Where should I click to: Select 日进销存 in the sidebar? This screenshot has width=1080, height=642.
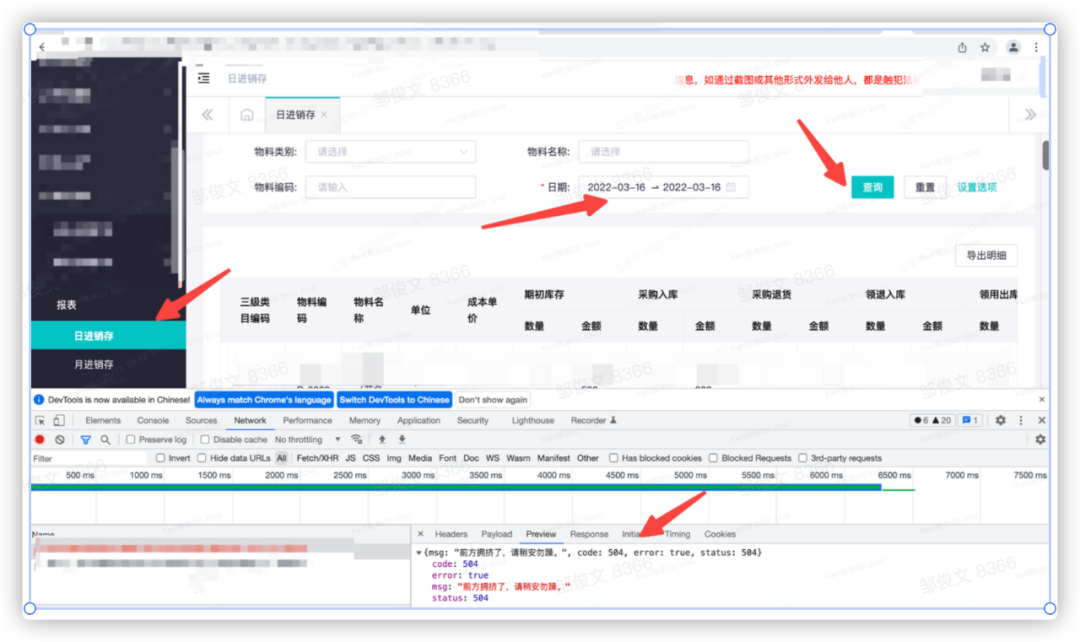pyautogui.click(x=108, y=335)
